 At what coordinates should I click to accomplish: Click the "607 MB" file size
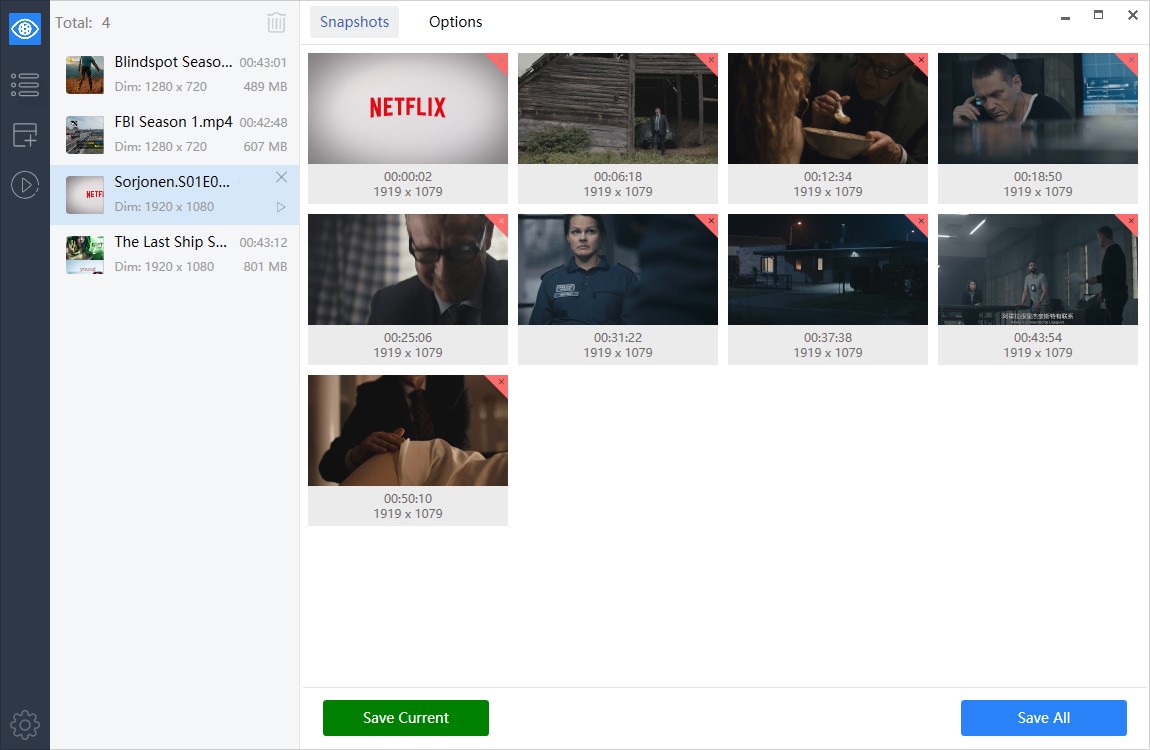point(265,147)
